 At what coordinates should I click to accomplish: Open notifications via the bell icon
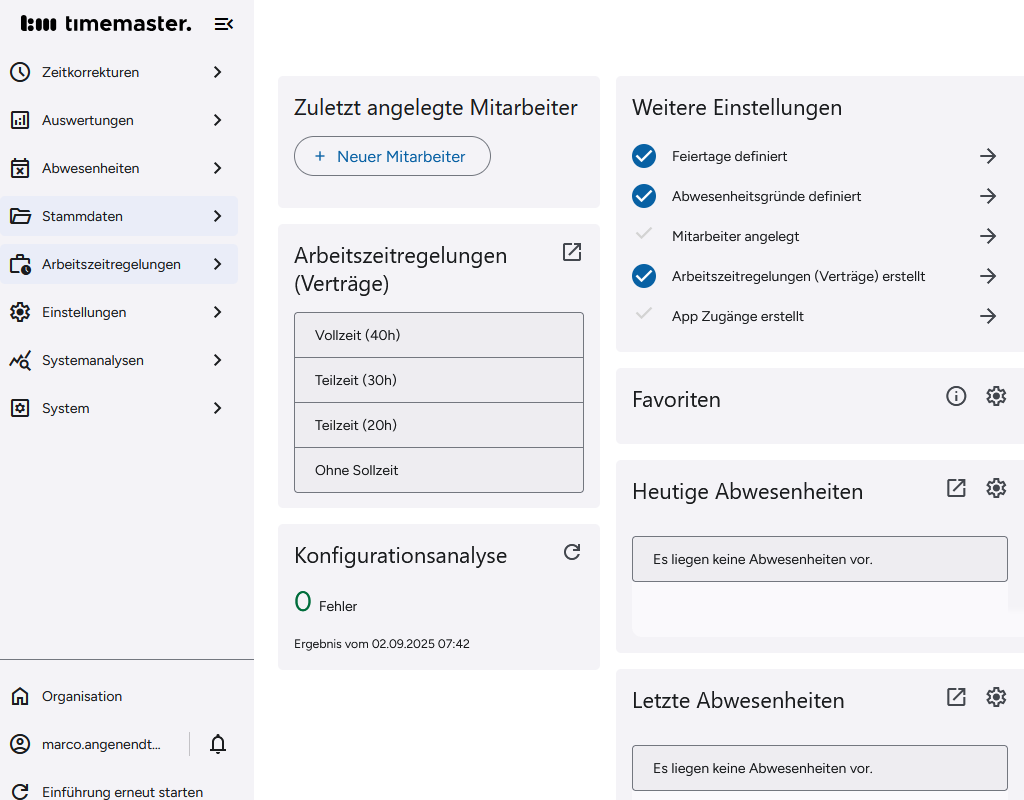click(217, 744)
